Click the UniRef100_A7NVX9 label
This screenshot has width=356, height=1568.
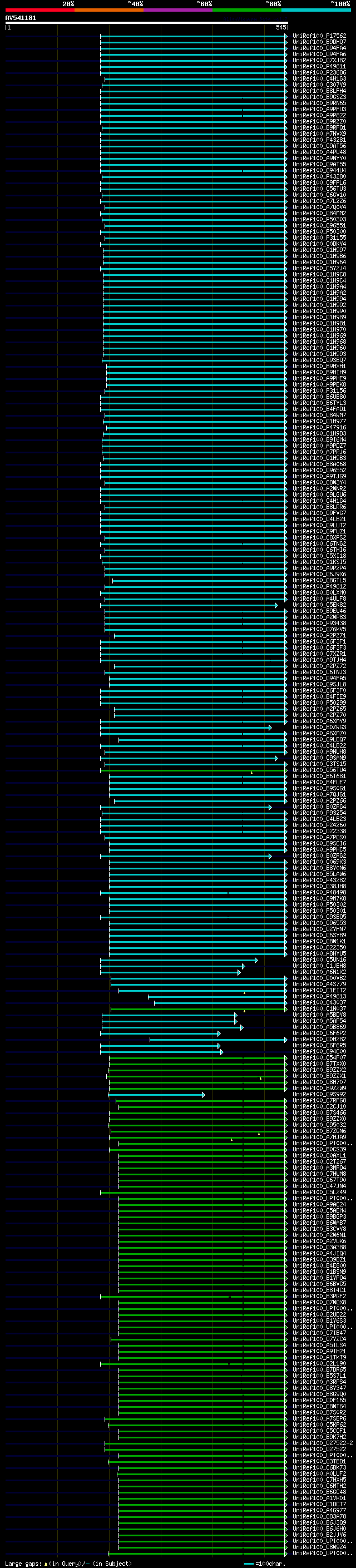point(319,134)
